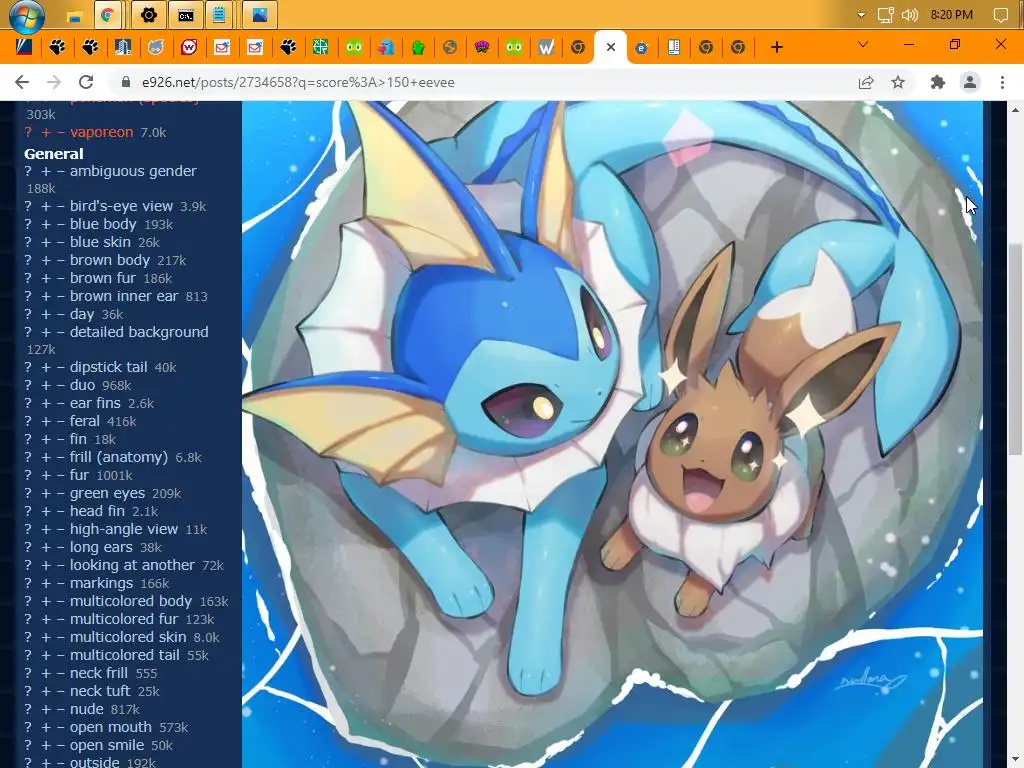Click the scrollbar up arrow
The width and height of the screenshot is (1024, 768).
1015,110
